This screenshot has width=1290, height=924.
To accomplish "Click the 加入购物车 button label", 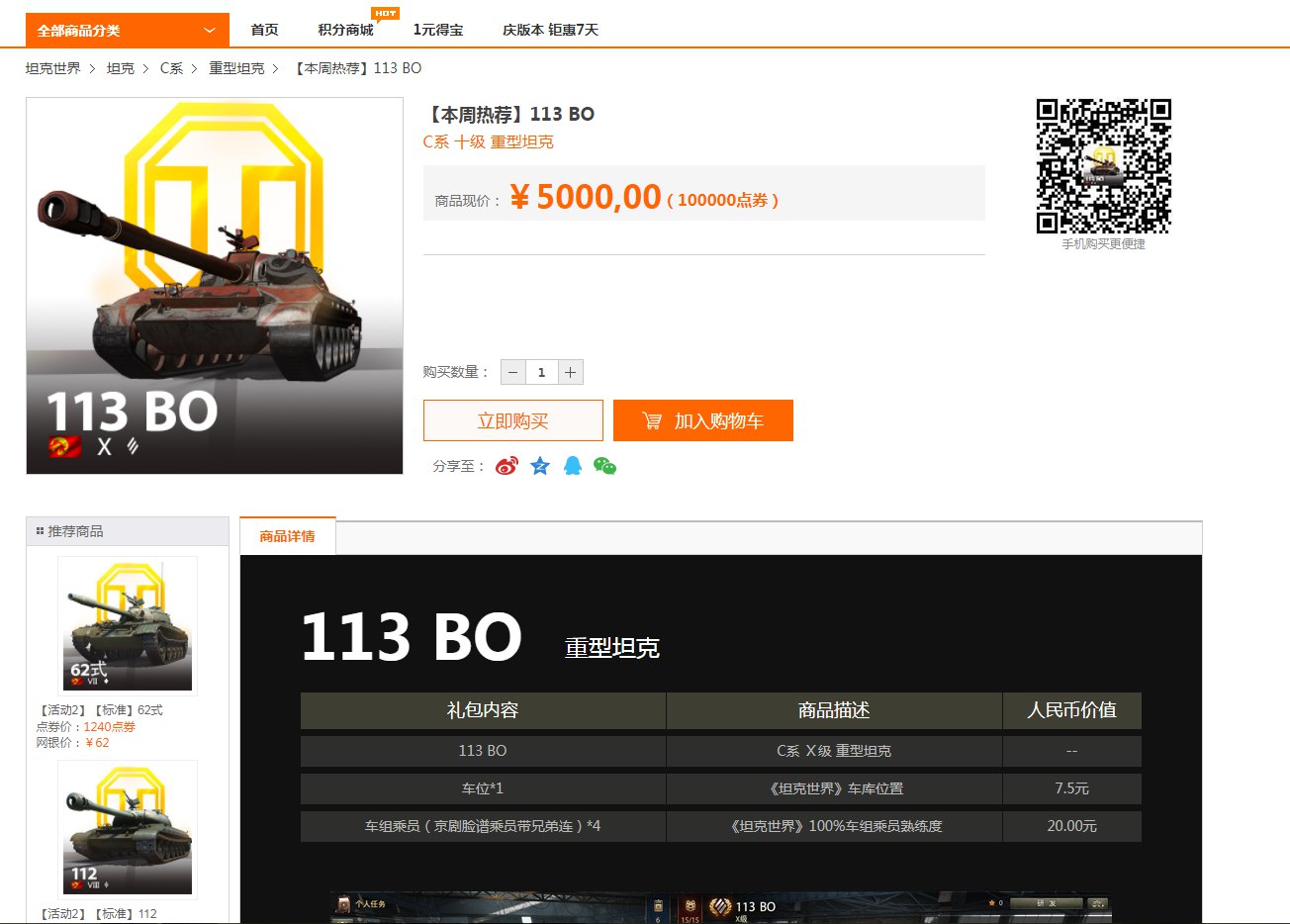I will (x=719, y=420).
